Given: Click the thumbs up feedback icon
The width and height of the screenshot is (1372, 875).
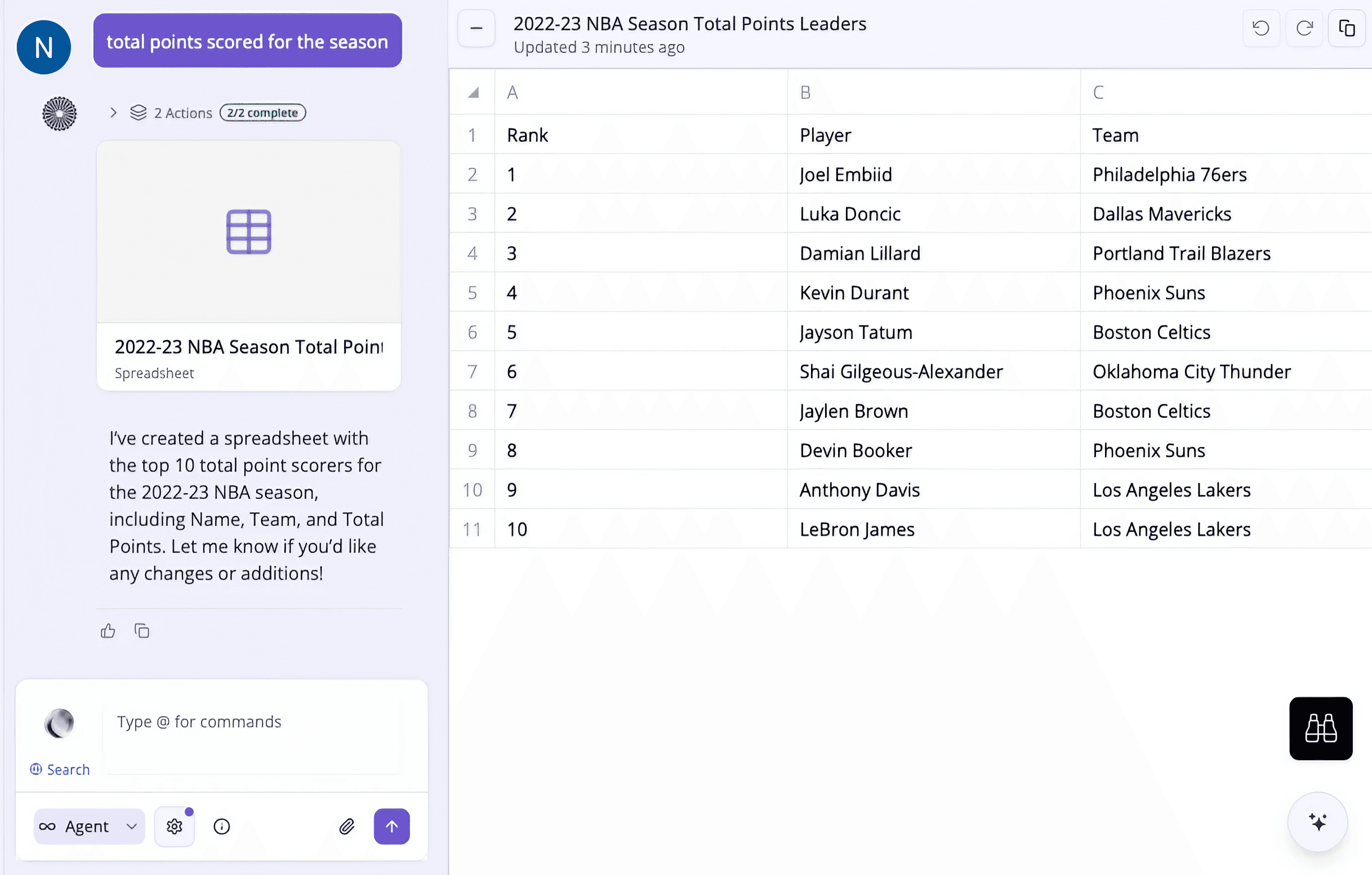Looking at the screenshot, I should 108,631.
